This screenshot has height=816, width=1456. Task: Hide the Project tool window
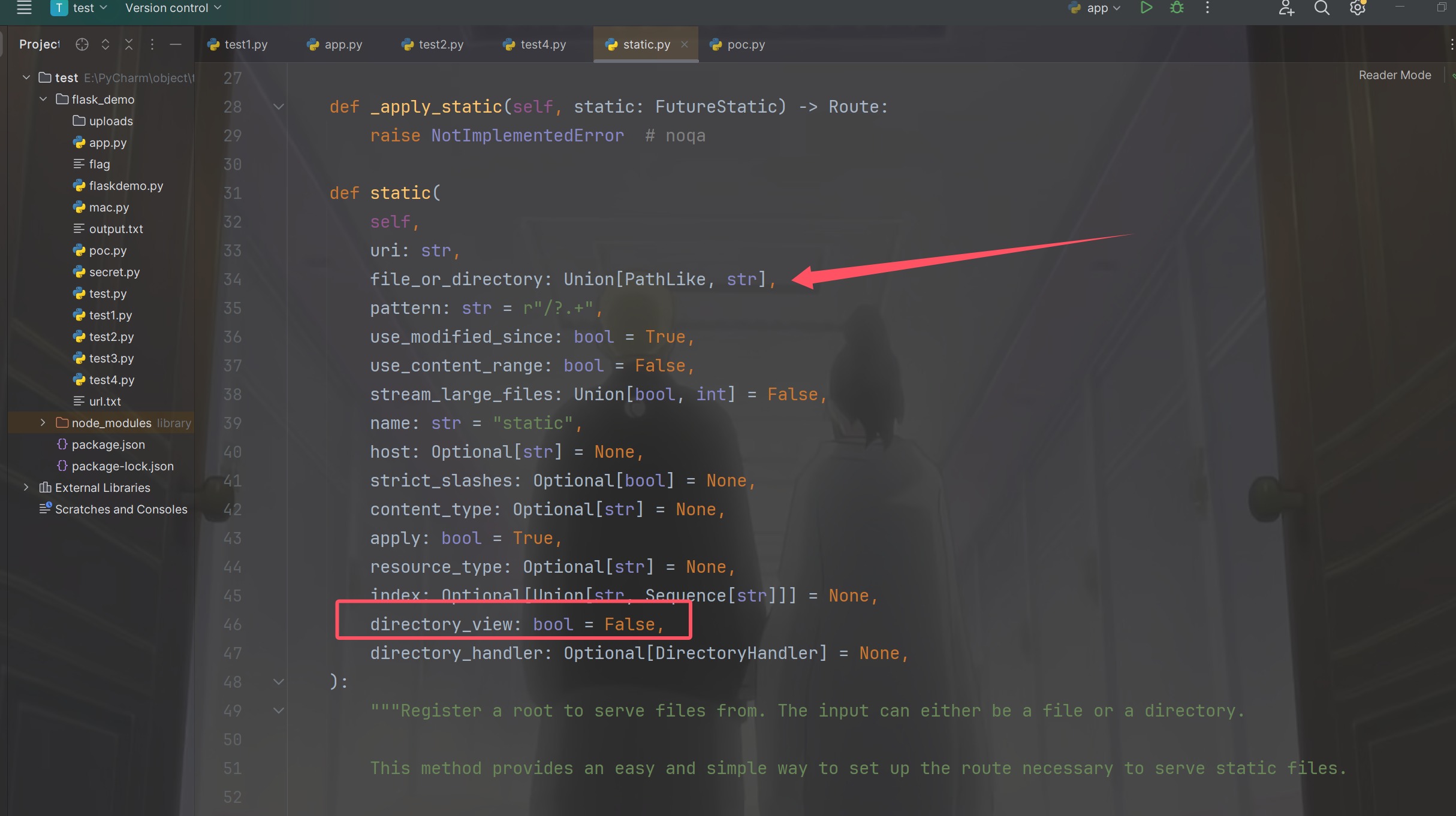(176, 44)
